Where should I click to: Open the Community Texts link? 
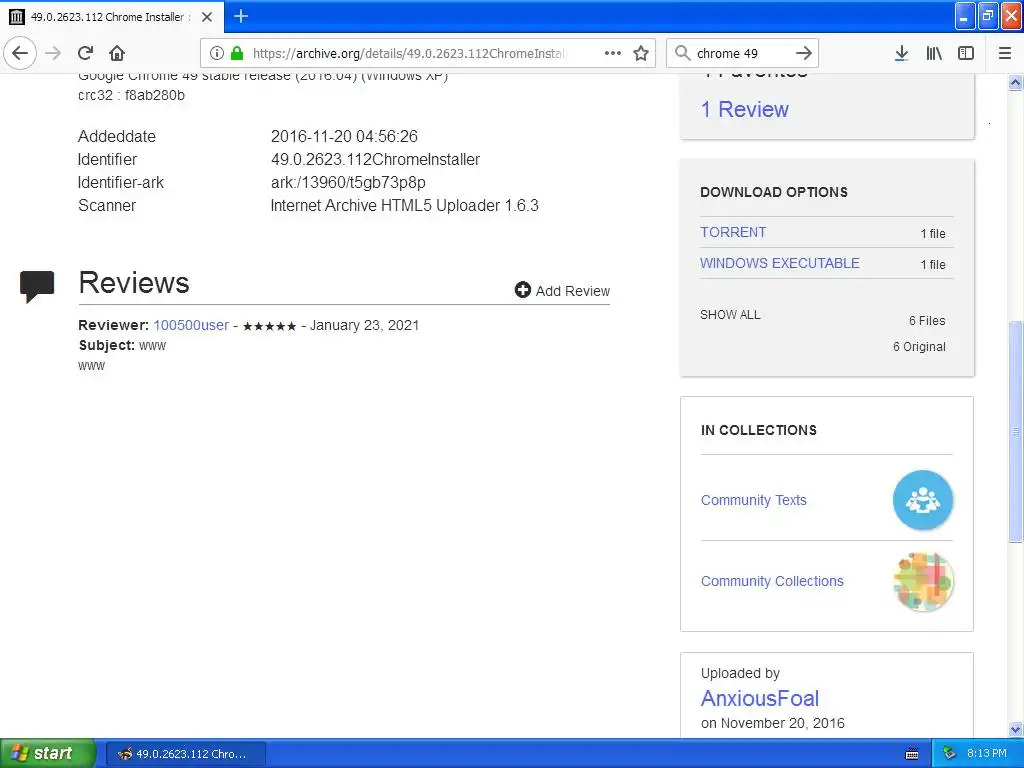(754, 500)
